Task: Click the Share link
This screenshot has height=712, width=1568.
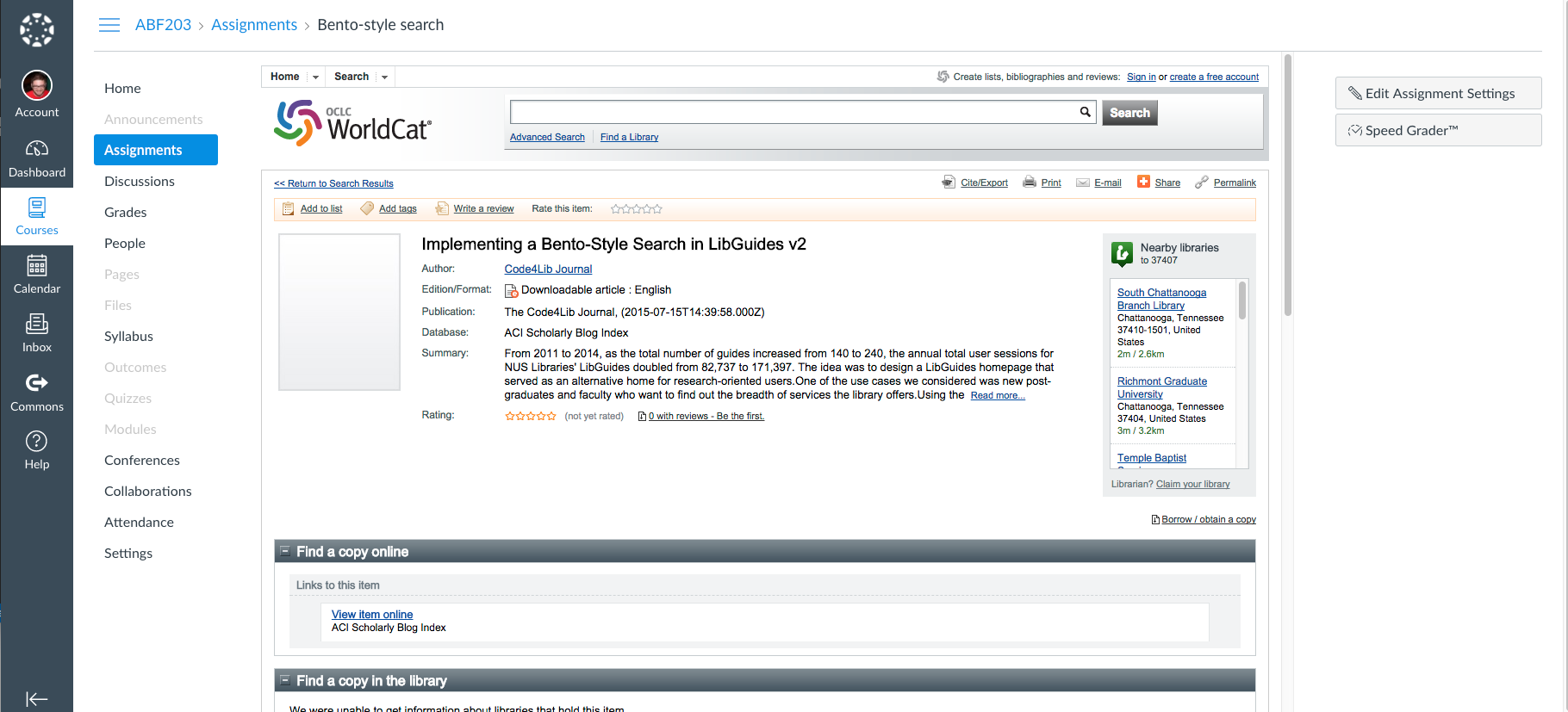Action: point(1167,183)
